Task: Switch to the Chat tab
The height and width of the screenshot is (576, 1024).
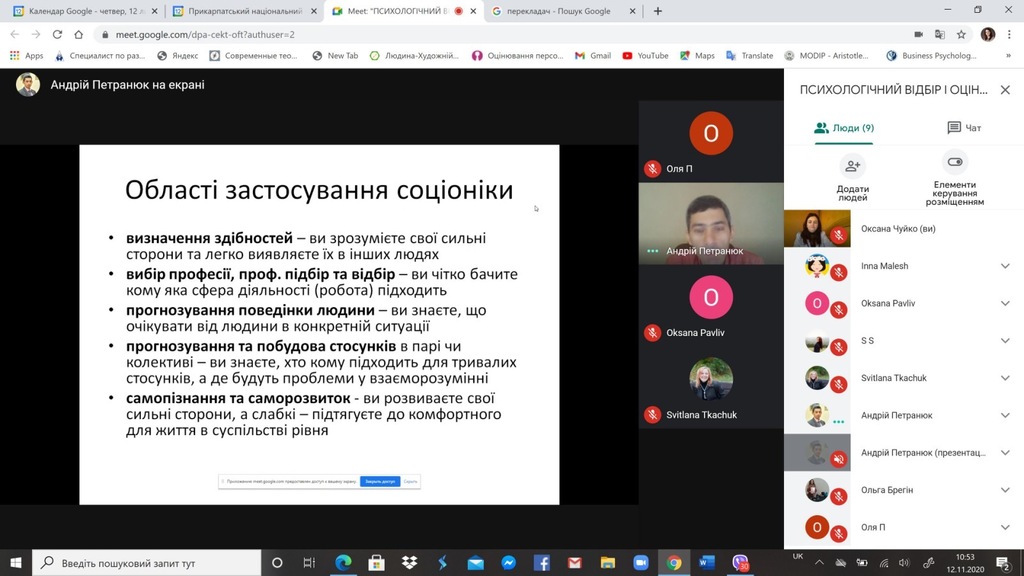Action: [x=964, y=128]
